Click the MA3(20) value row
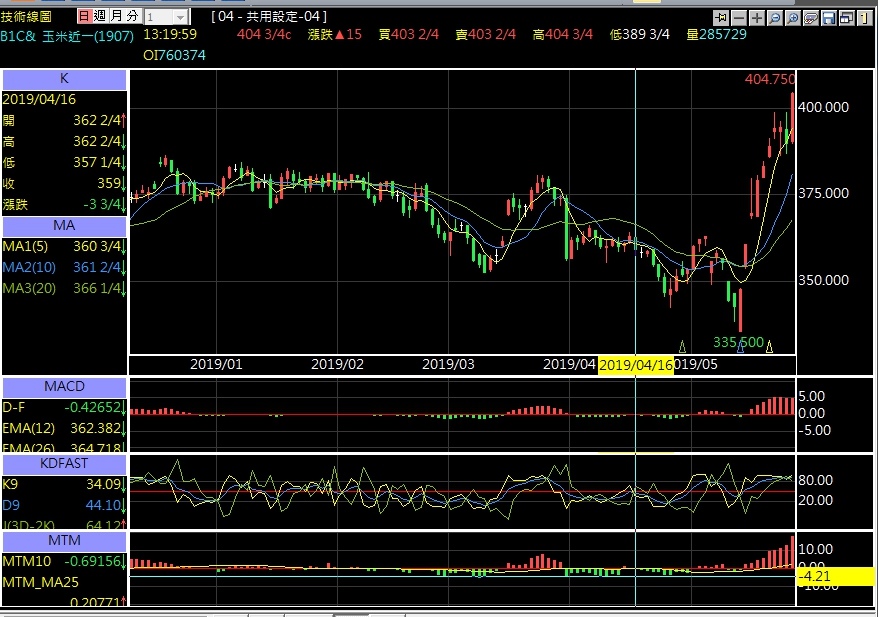Screen dimensions: 878x617 [x=64, y=288]
